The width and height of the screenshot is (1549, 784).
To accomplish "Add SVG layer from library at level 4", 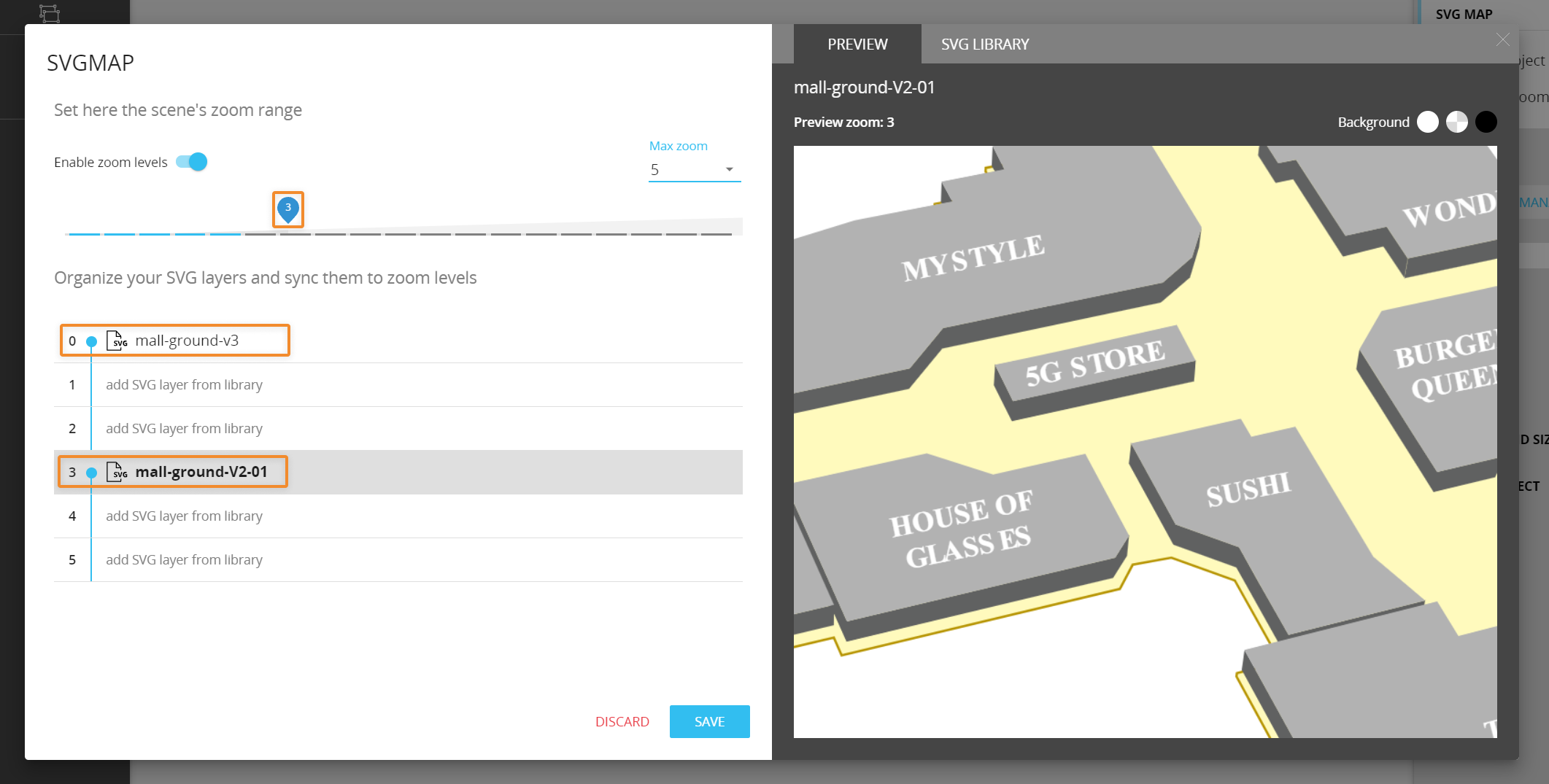I will tap(184, 516).
